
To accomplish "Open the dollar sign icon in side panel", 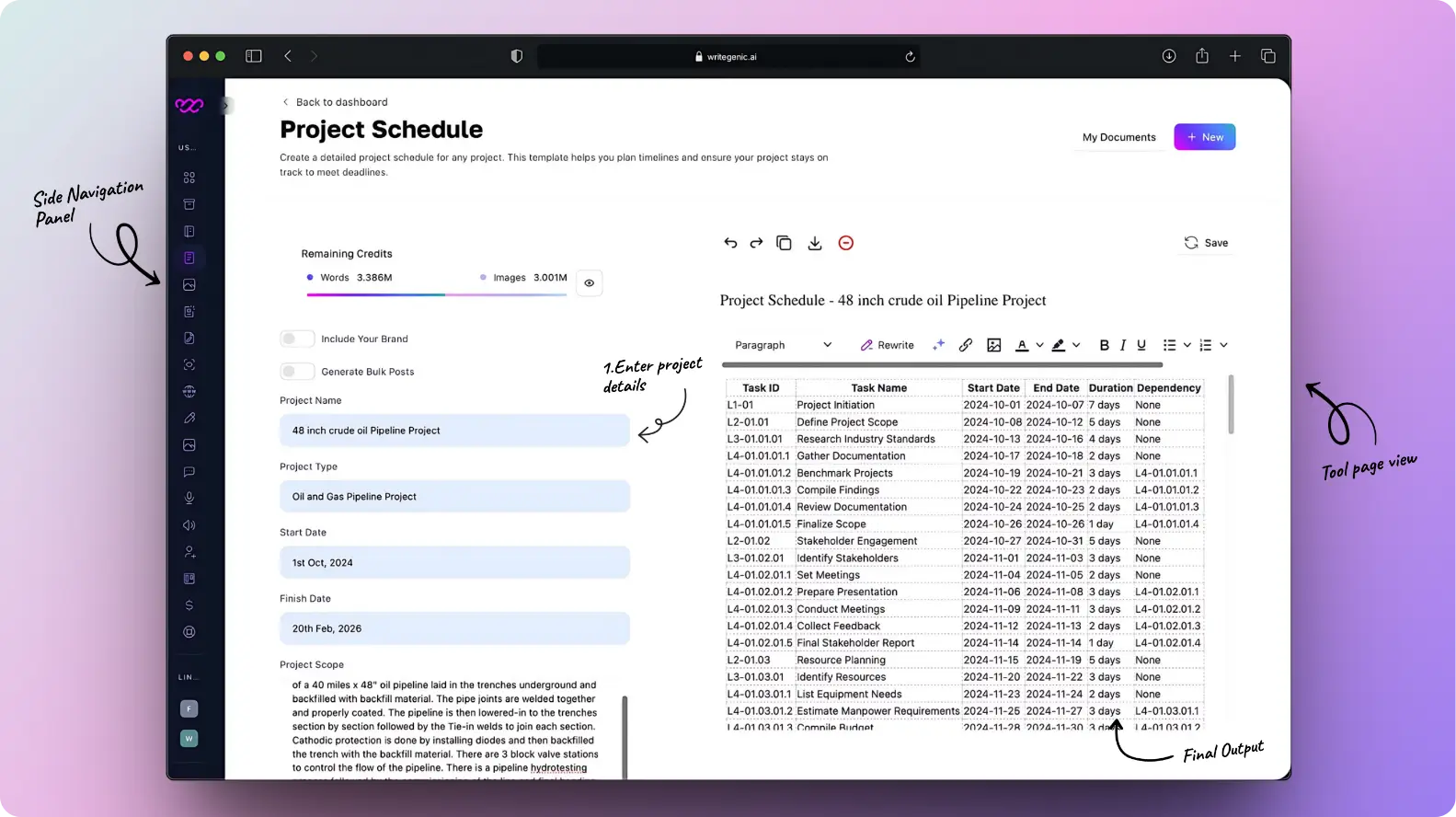I will [189, 605].
